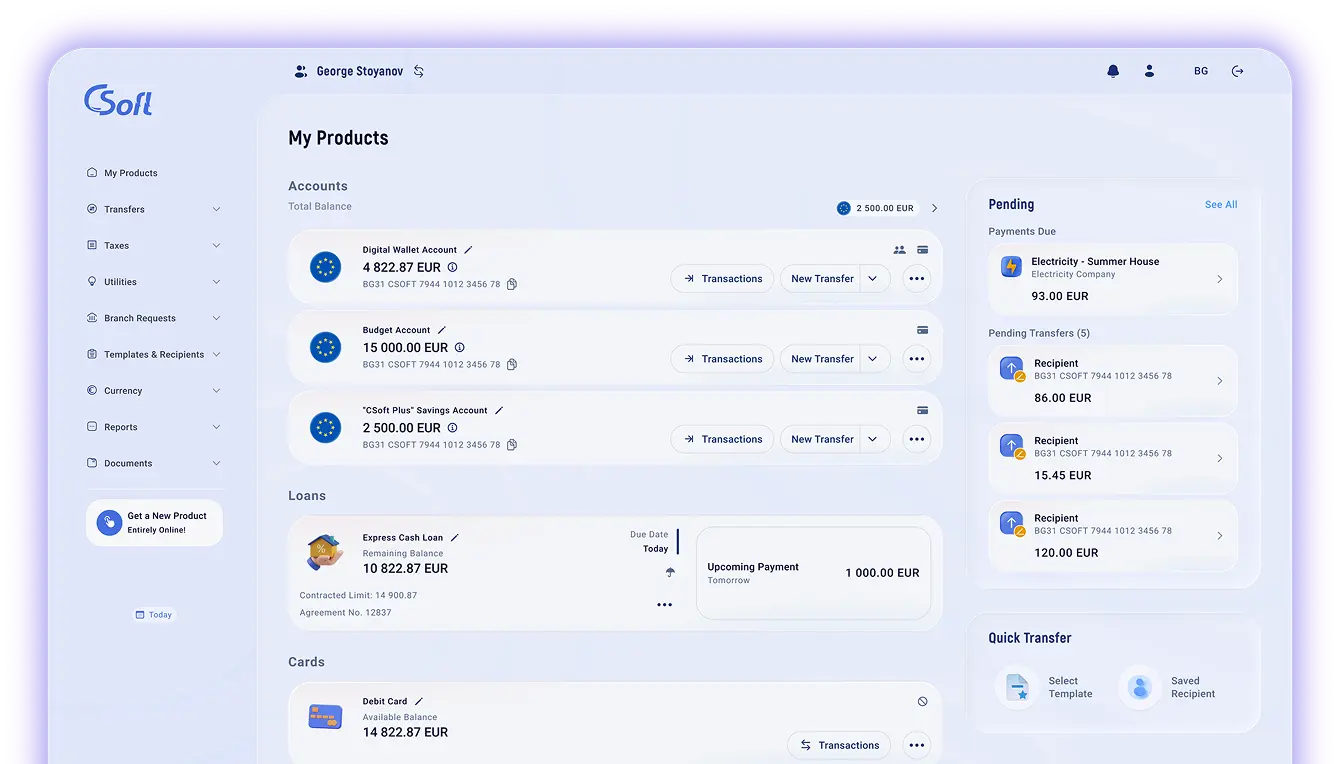This screenshot has width=1340, height=764.
Task: Open more options for Debit Card
Action: [x=917, y=745]
